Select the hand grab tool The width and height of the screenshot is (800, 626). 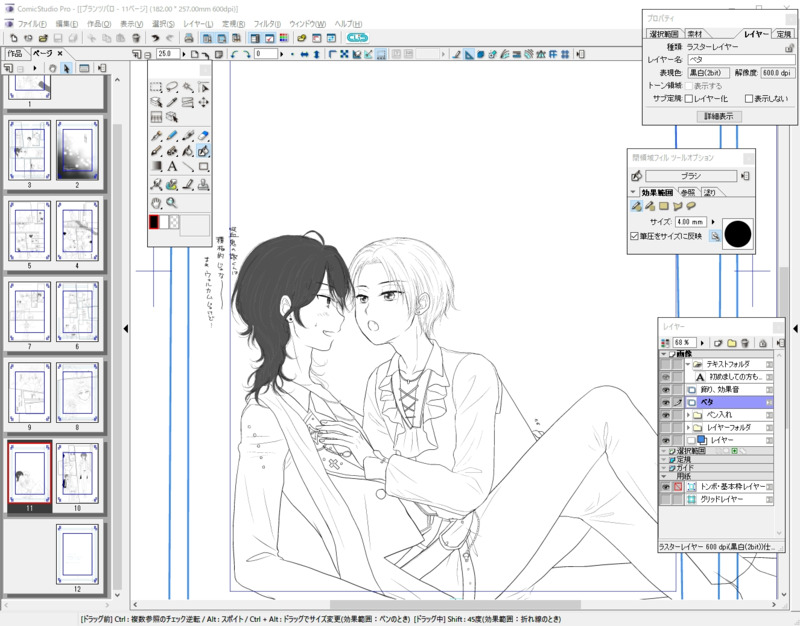coord(156,203)
